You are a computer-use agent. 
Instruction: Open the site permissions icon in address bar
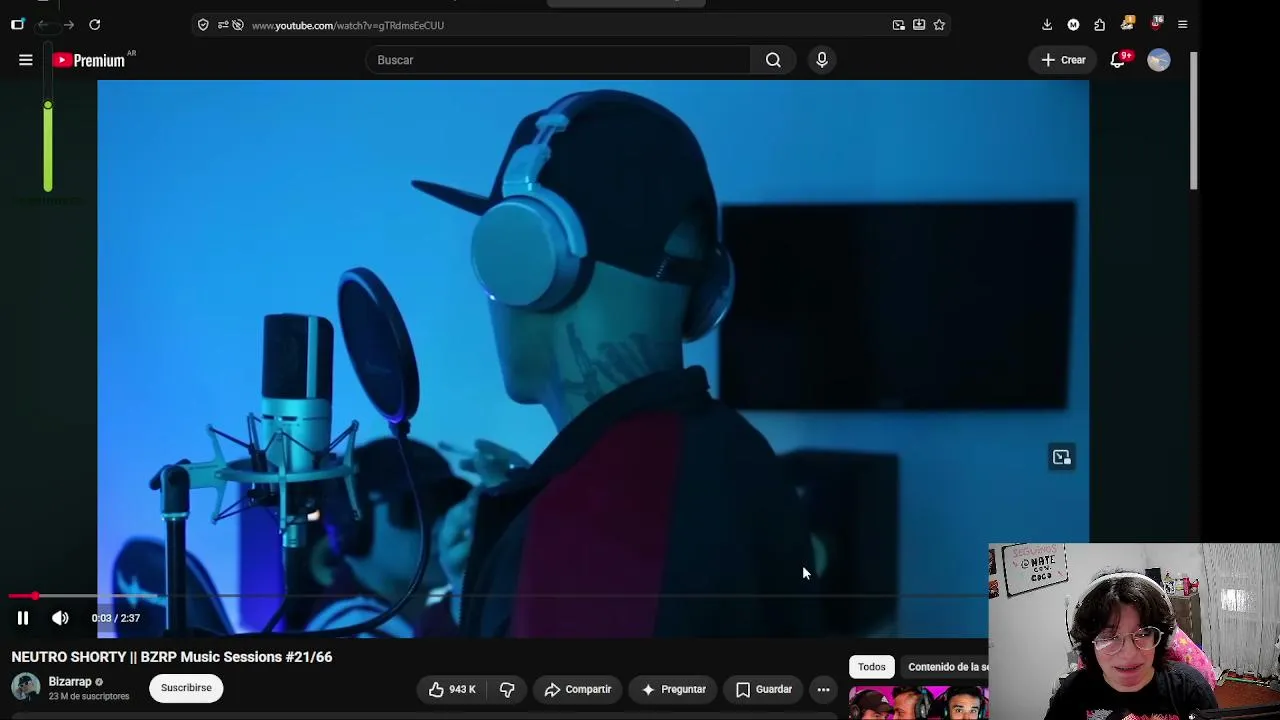[x=222, y=25]
